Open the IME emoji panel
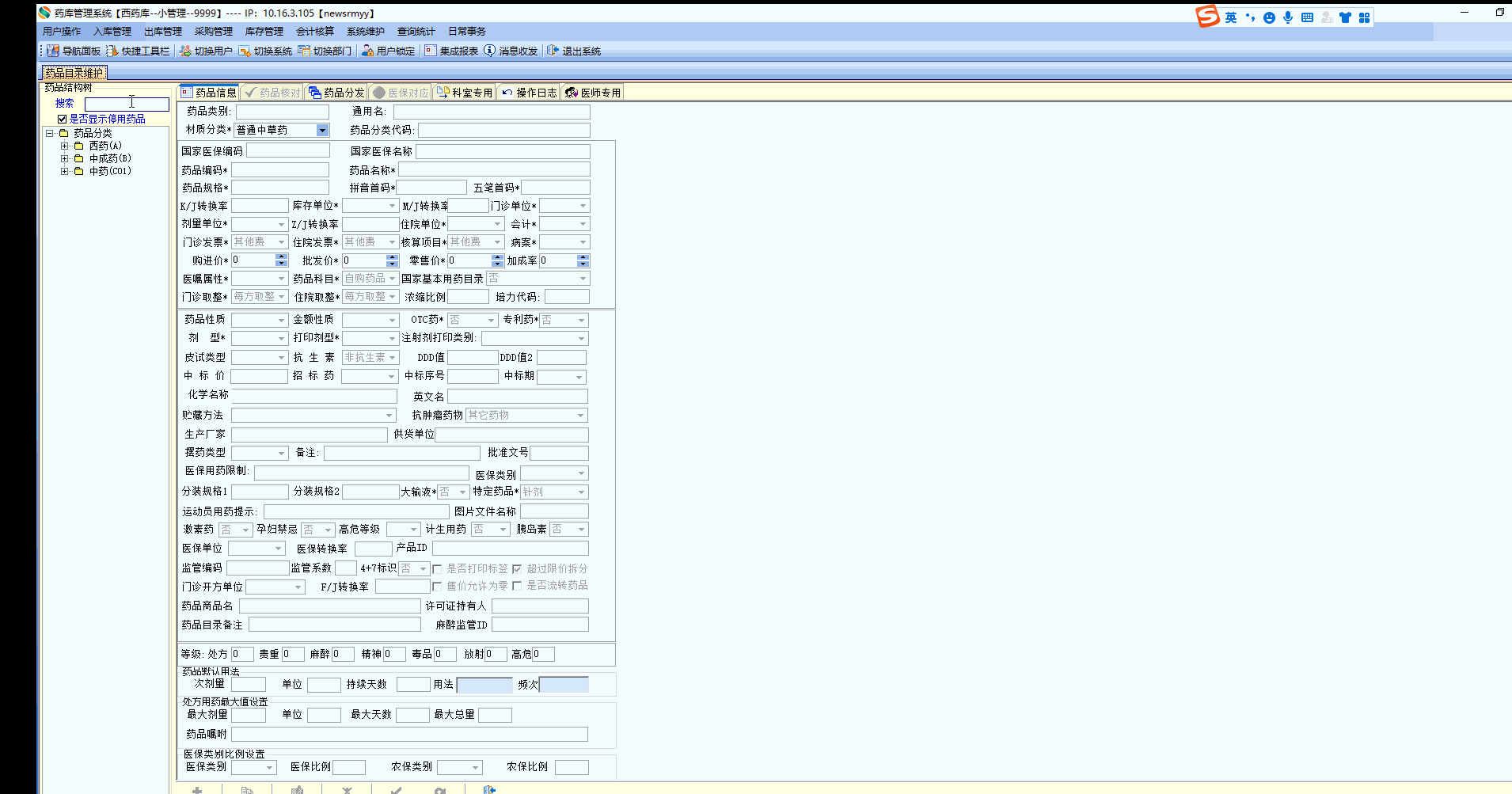1512x794 pixels. (1269, 17)
